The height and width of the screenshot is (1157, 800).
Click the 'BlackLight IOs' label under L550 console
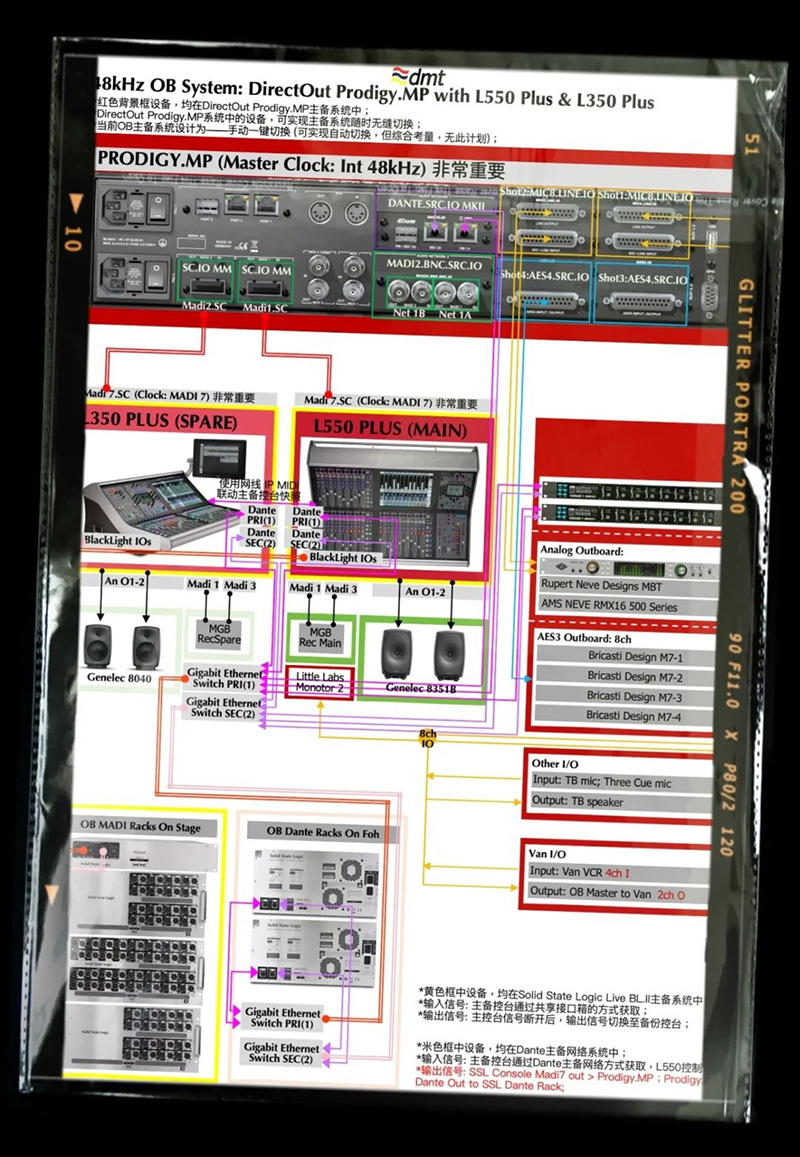click(x=343, y=558)
